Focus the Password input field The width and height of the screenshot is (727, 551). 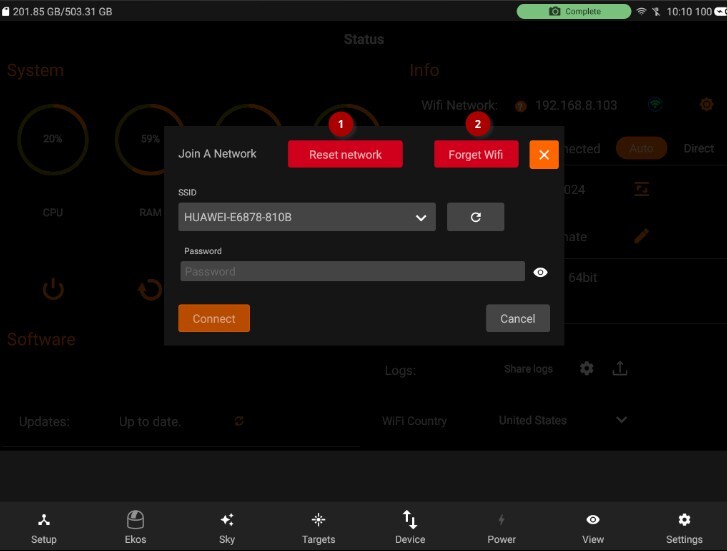pos(352,271)
